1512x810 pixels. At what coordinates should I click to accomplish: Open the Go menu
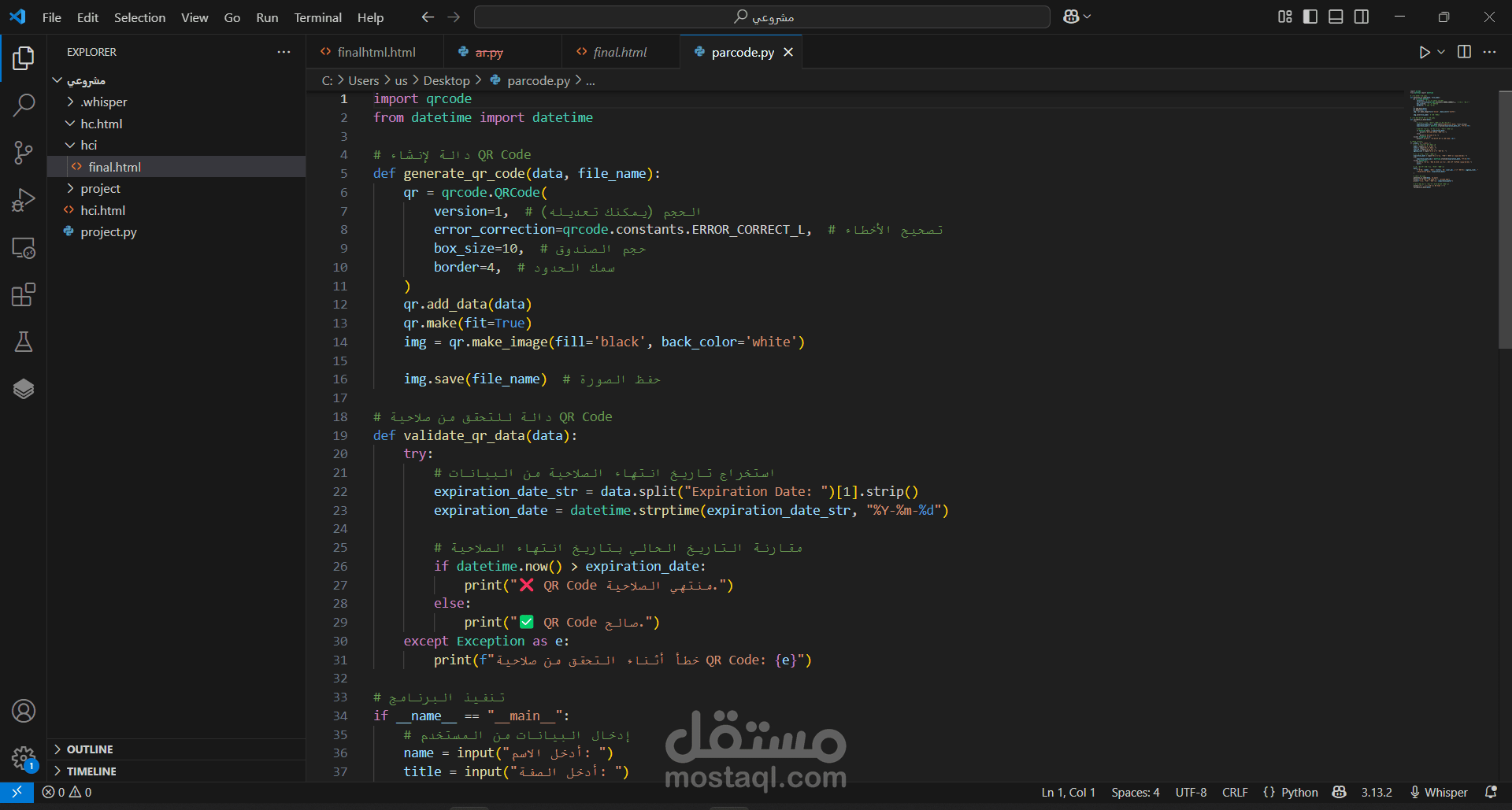[x=232, y=17]
